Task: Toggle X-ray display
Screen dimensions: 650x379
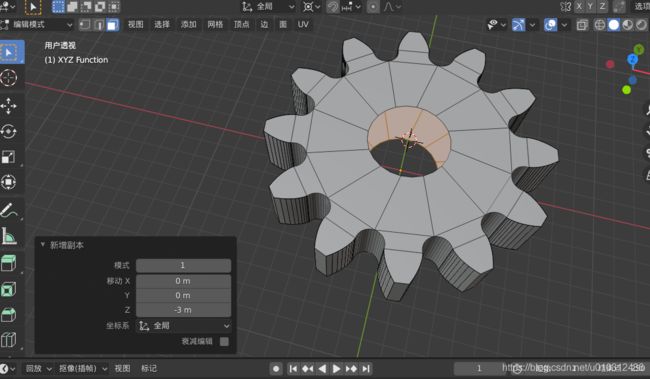Action: pos(582,25)
